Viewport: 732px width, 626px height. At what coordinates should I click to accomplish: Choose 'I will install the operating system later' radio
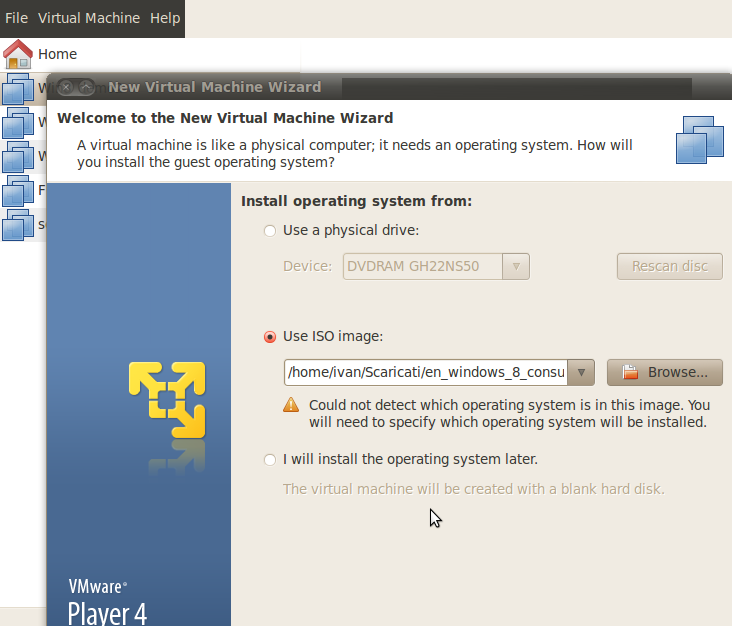[x=270, y=460]
